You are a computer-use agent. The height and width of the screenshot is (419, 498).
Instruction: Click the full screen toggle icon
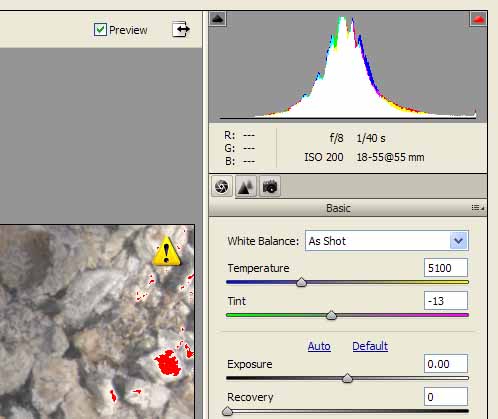click(181, 29)
